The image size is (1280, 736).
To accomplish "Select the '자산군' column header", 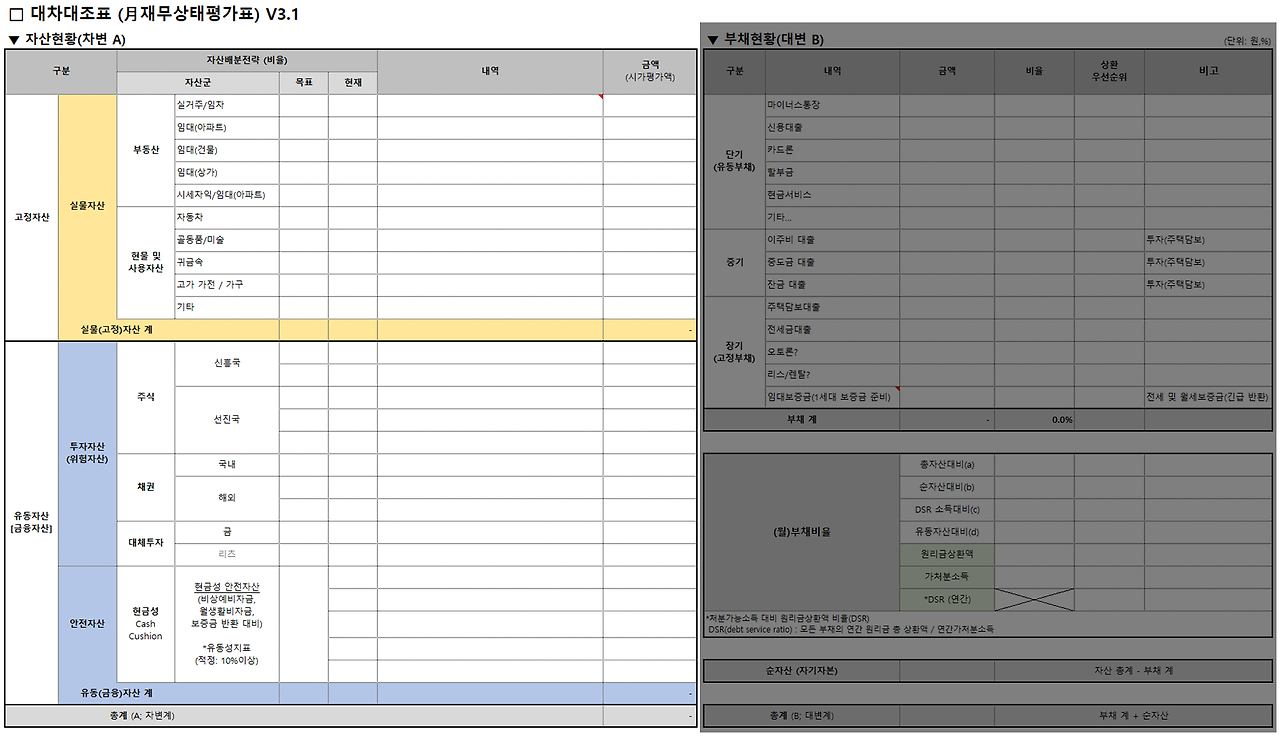I will click(x=198, y=83).
